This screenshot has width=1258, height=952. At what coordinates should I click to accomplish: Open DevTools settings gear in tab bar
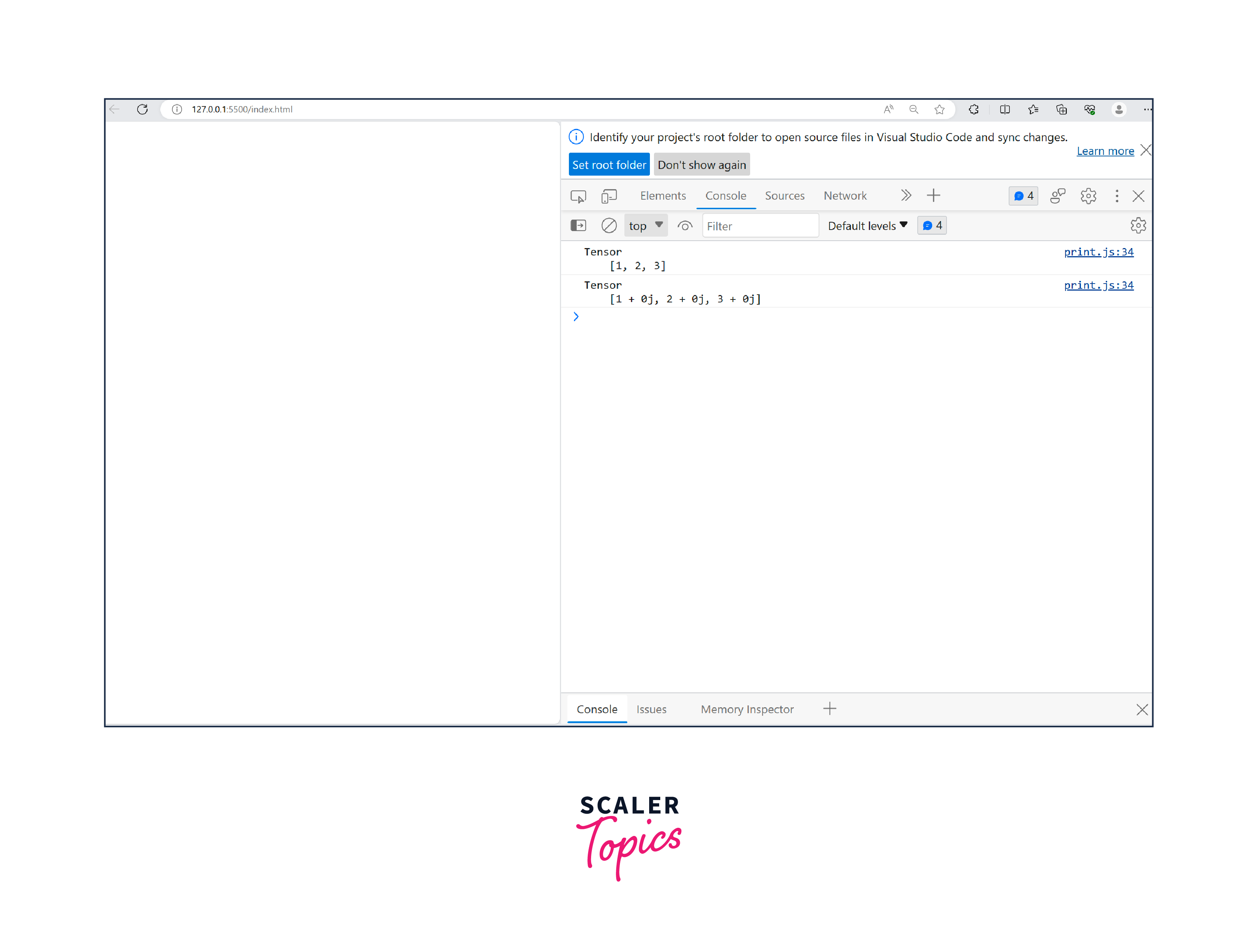click(x=1088, y=196)
